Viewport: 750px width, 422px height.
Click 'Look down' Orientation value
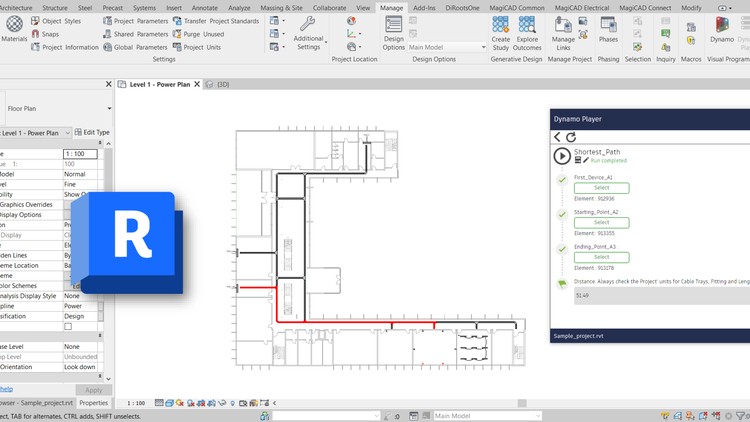[x=80, y=367]
